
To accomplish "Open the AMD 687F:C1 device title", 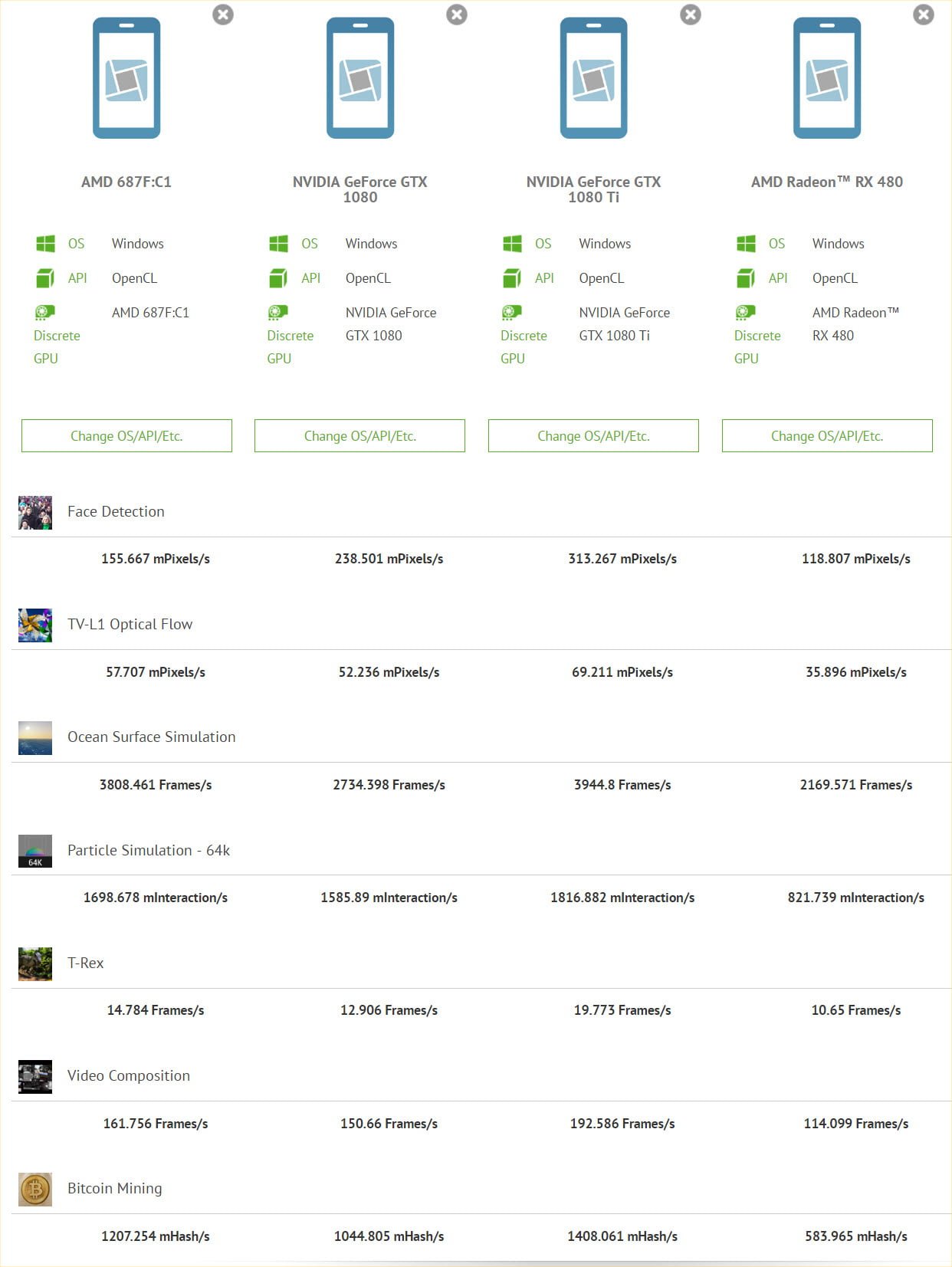I will (126, 182).
